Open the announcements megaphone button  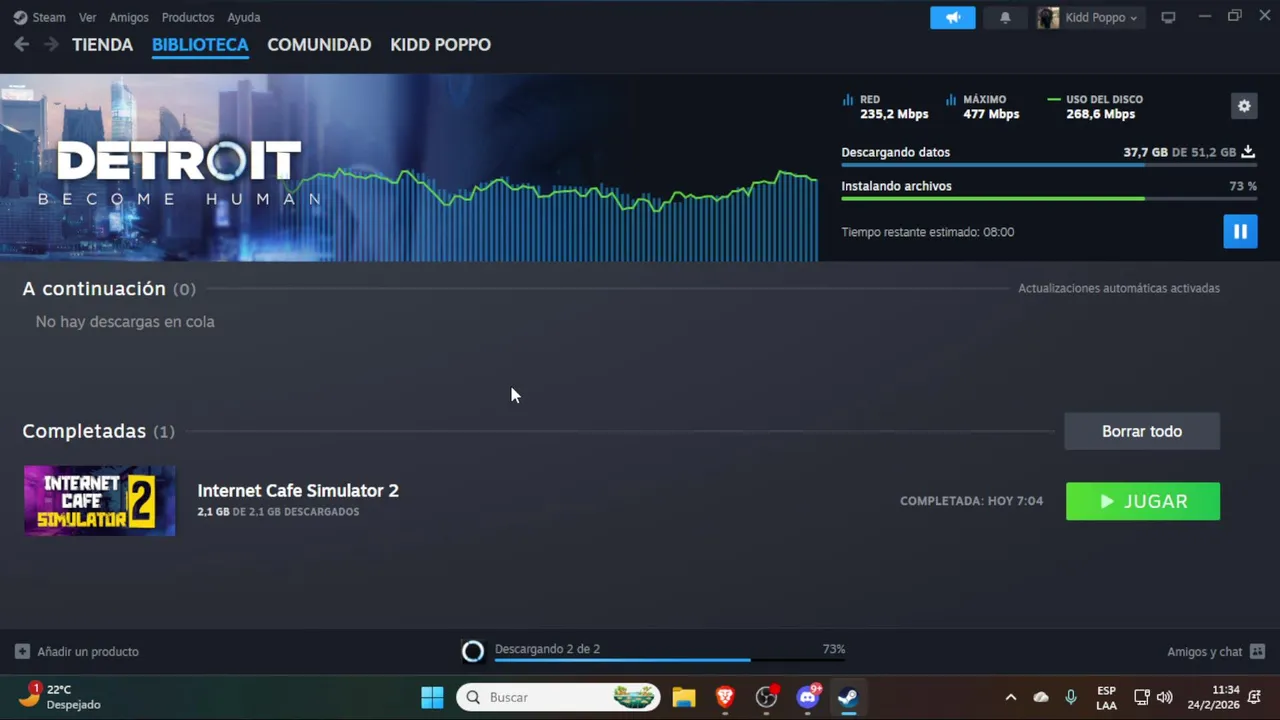pos(953,17)
